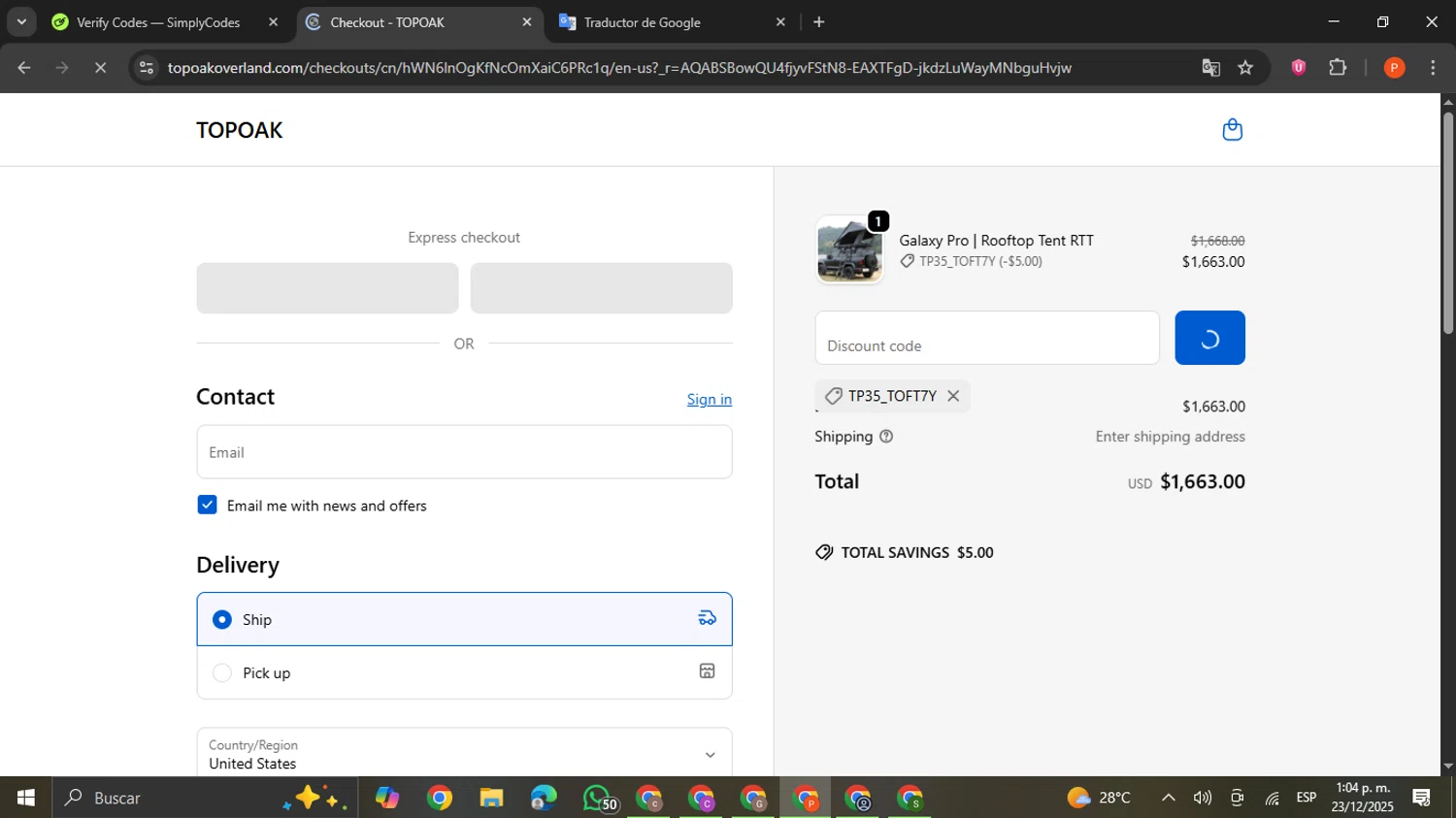Image resolution: width=1456 pixels, height=818 pixels.
Task: Open the volume control in system tray
Action: pos(1203,798)
